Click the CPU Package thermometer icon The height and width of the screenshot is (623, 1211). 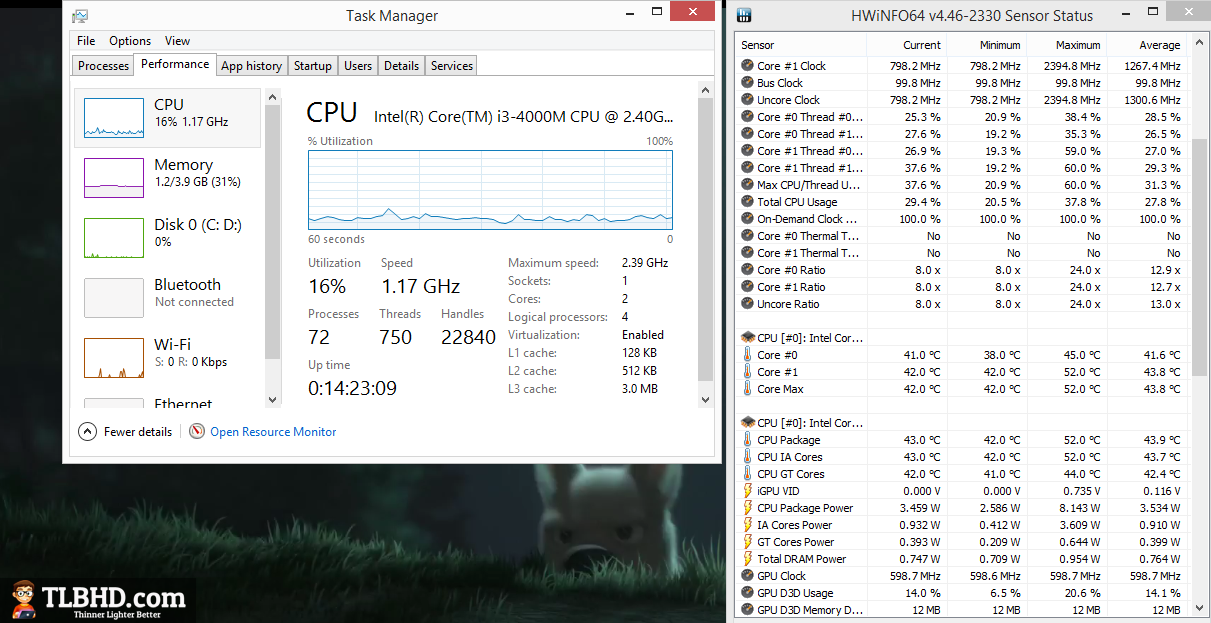tap(747, 440)
